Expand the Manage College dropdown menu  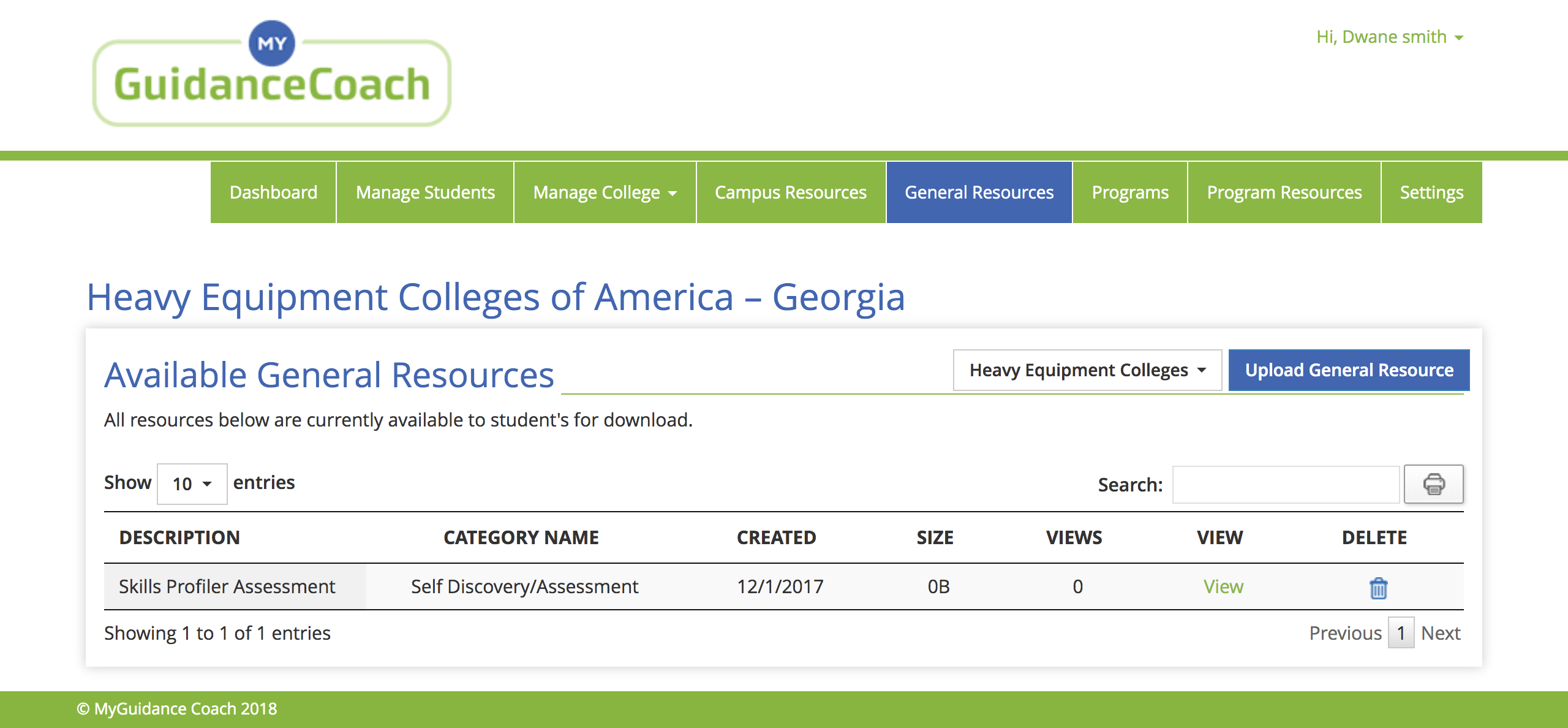coord(605,192)
